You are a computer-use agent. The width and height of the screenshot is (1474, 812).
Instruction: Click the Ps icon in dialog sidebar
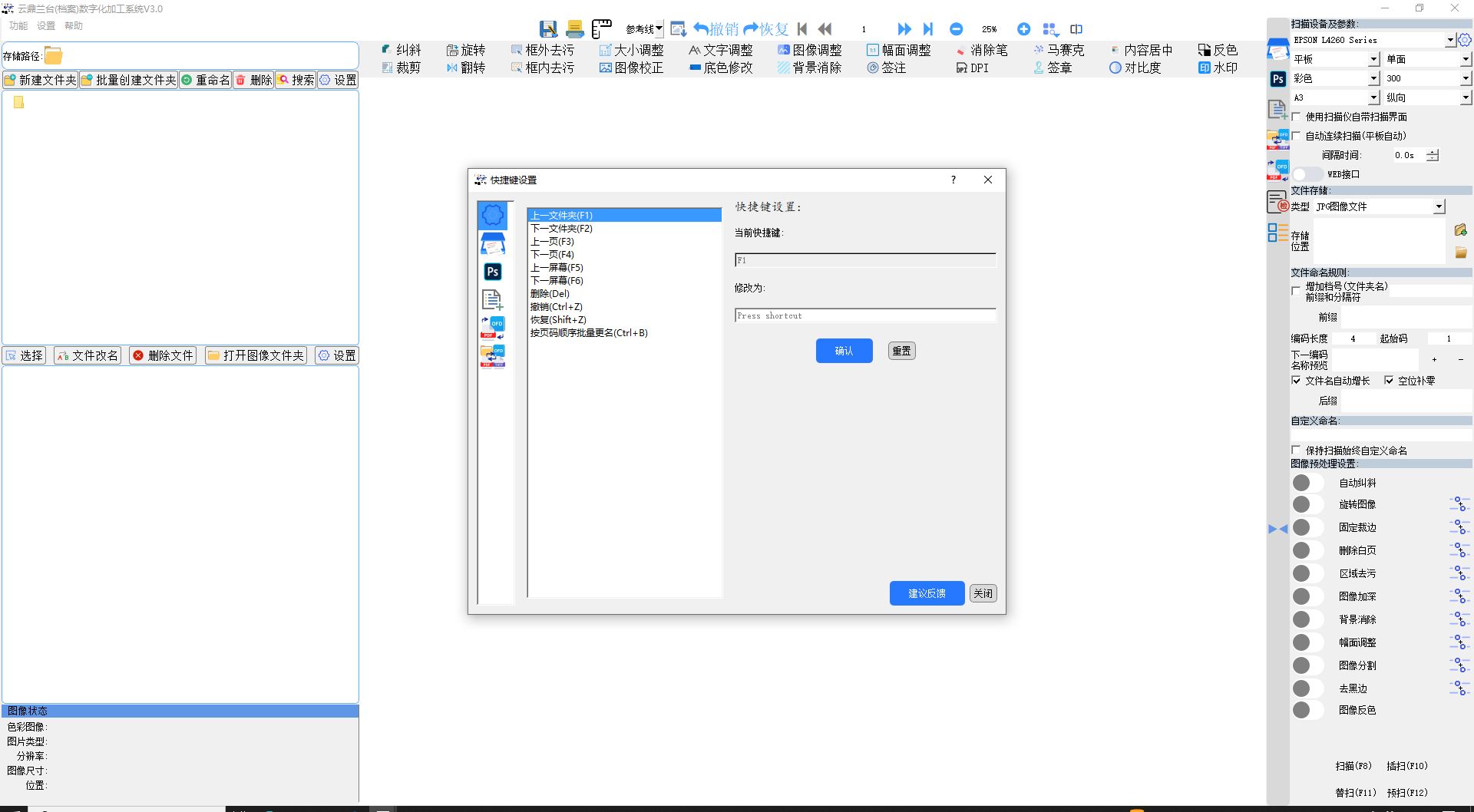pyautogui.click(x=493, y=272)
